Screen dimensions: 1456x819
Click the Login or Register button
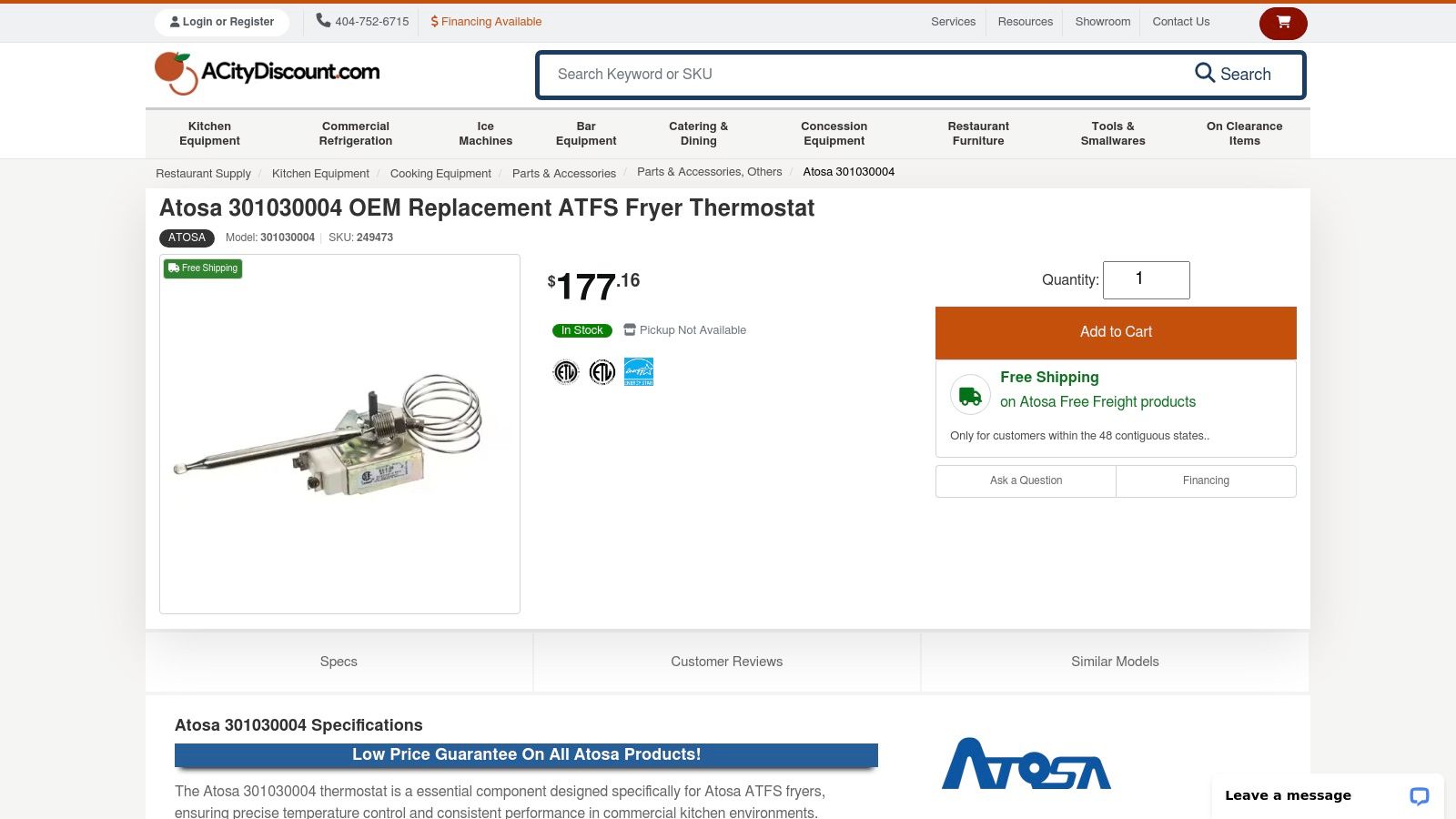[x=222, y=22]
